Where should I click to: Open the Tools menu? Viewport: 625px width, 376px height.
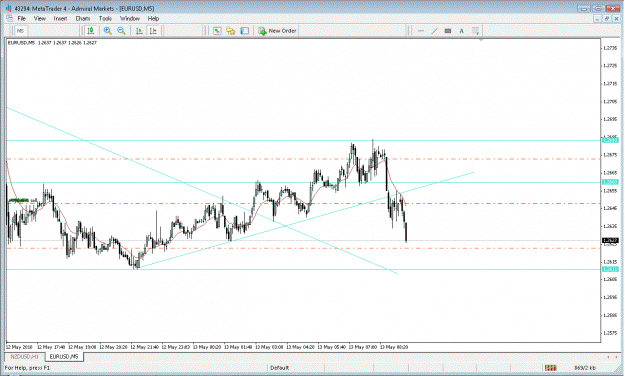[105, 19]
